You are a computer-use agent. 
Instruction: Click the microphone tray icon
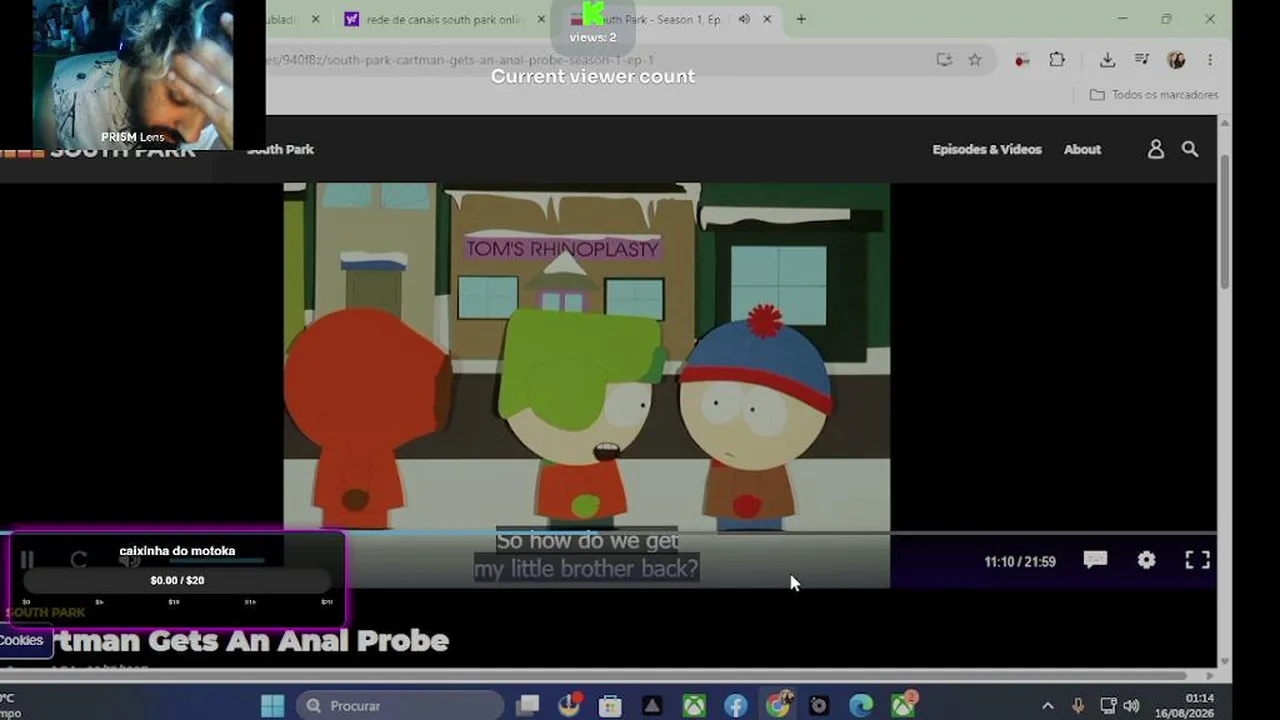(x=1078, y=706)
